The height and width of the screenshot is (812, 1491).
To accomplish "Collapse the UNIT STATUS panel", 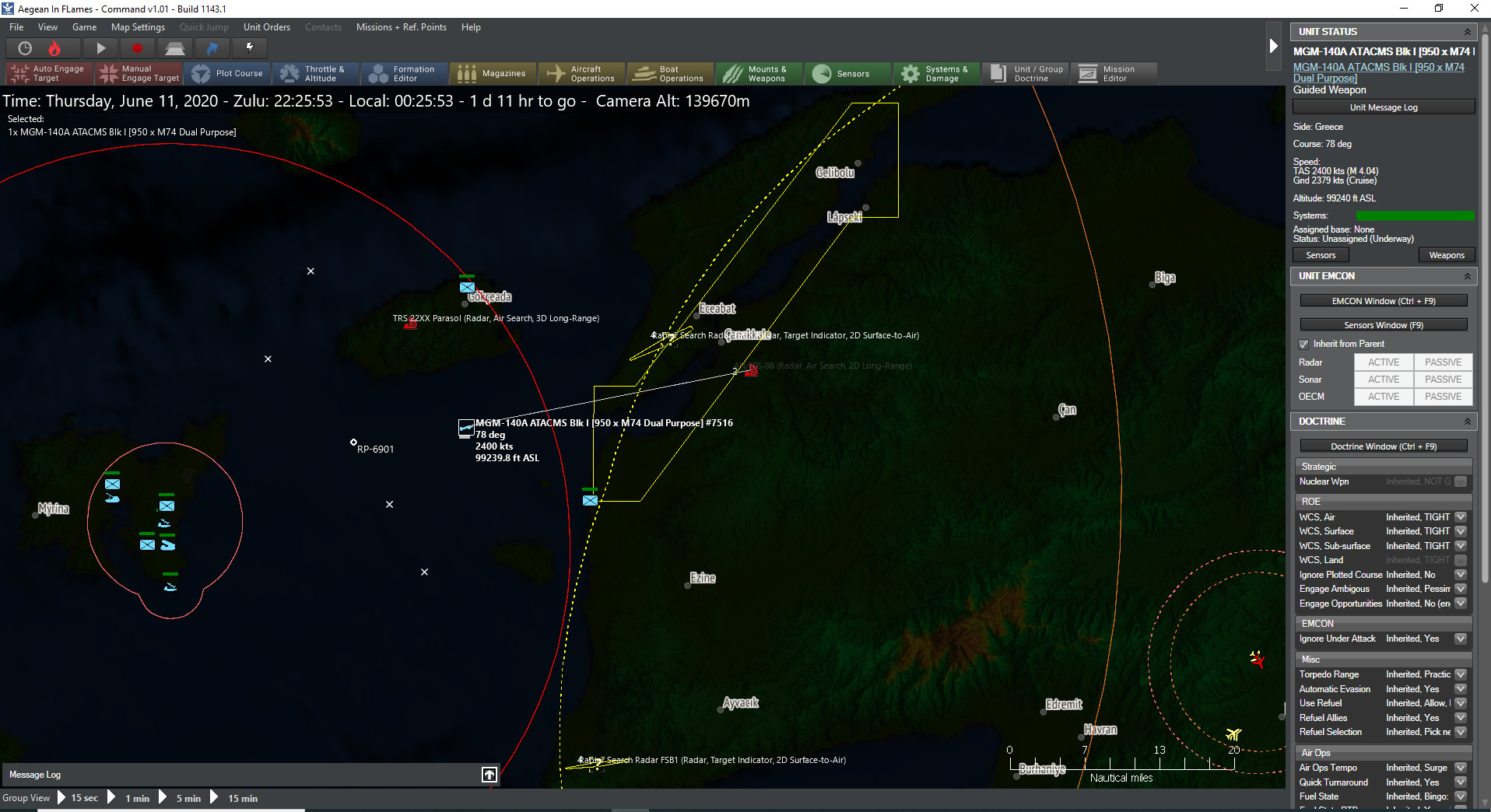I will coord(1469,31).
